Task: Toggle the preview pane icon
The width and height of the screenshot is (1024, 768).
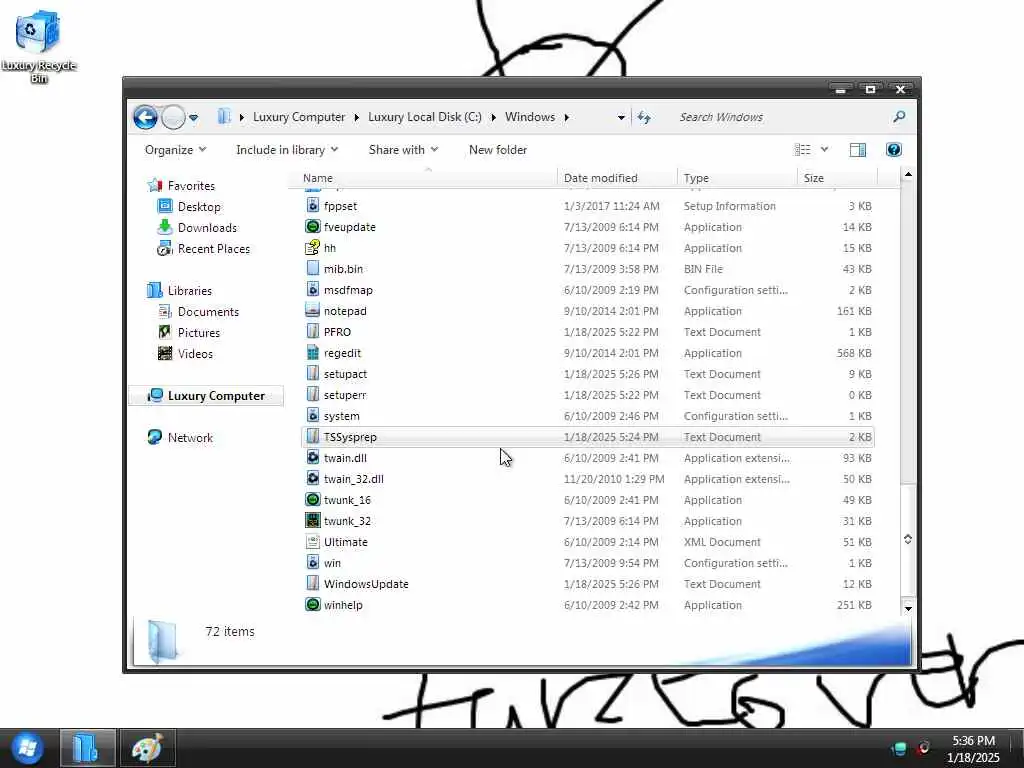Action: click(x=858, y=150)
